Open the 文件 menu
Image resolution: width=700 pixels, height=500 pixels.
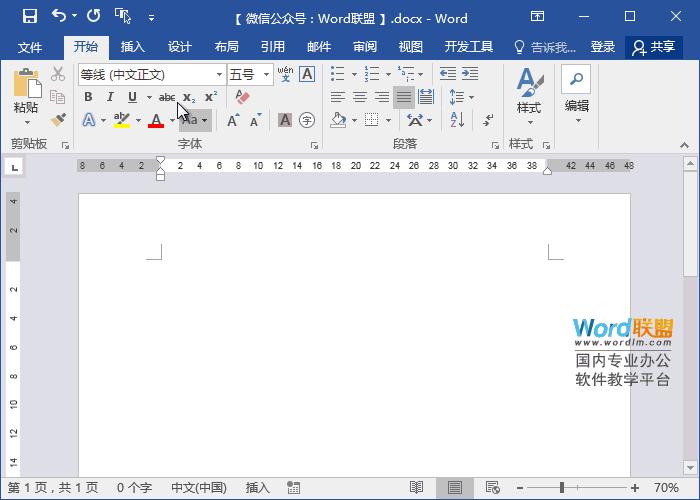(x=30, y=47)
